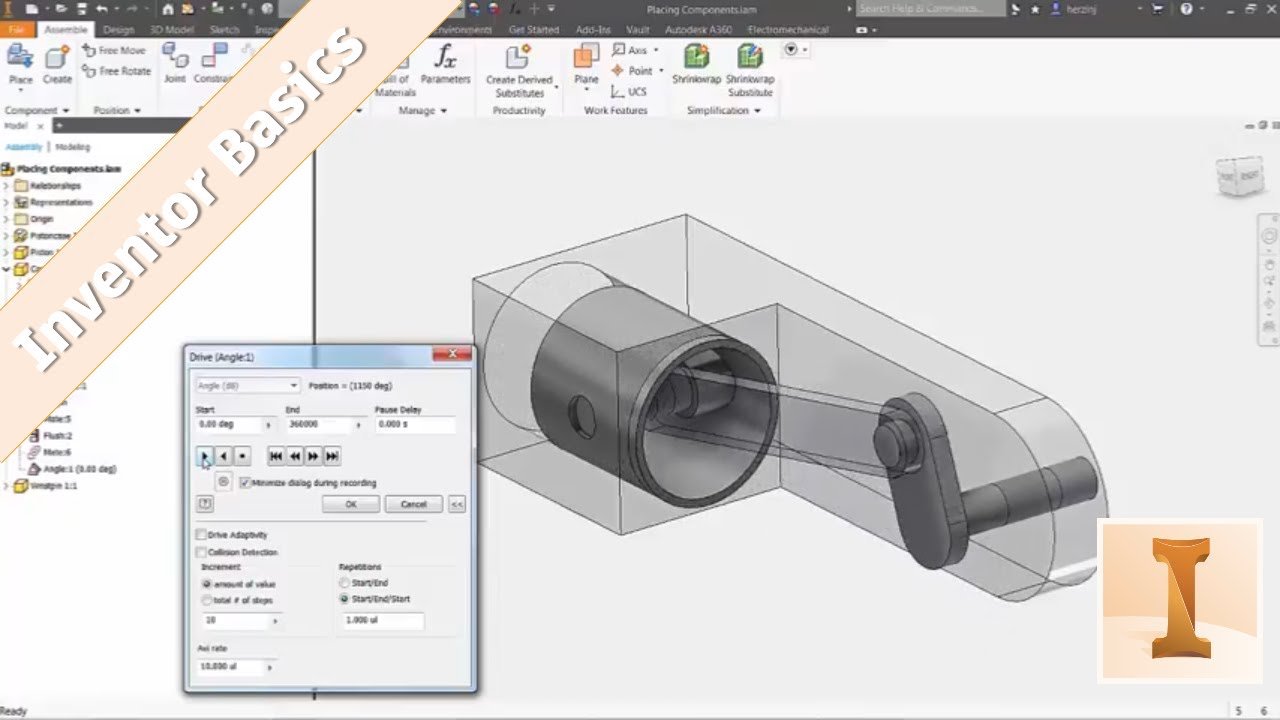This screenshot has height=720, width=1280.
Task: Enable Collision Detection checkbox
Action: pyautogui.click(x=202, y=552)
